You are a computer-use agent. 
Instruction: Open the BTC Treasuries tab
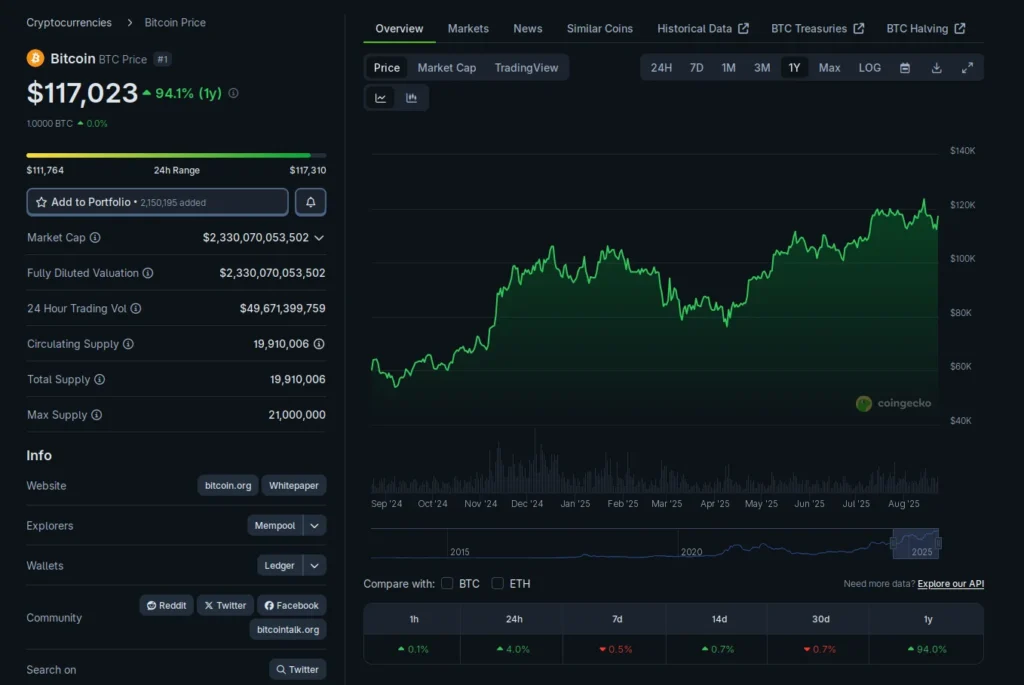(x=818, y=29)
